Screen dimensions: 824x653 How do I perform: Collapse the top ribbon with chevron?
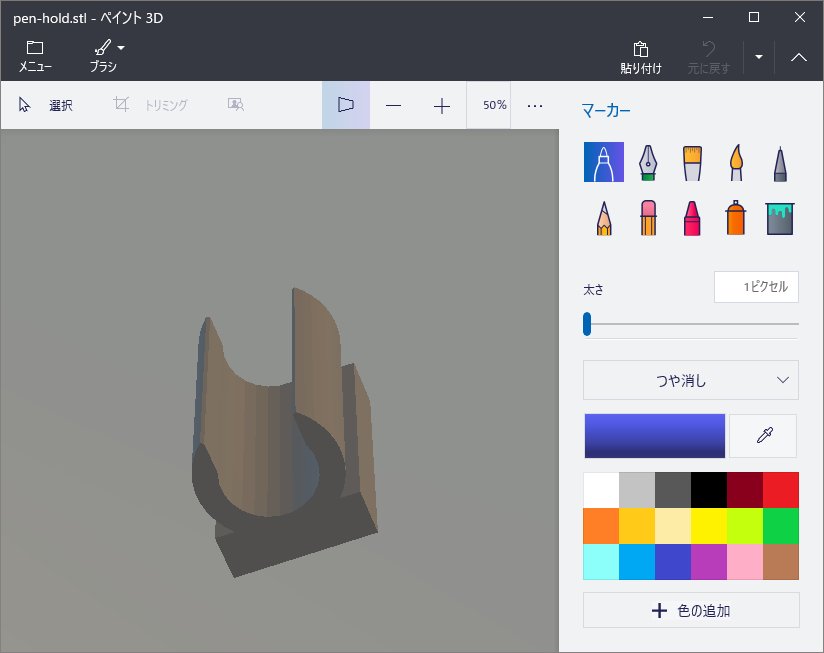(798, 57)
